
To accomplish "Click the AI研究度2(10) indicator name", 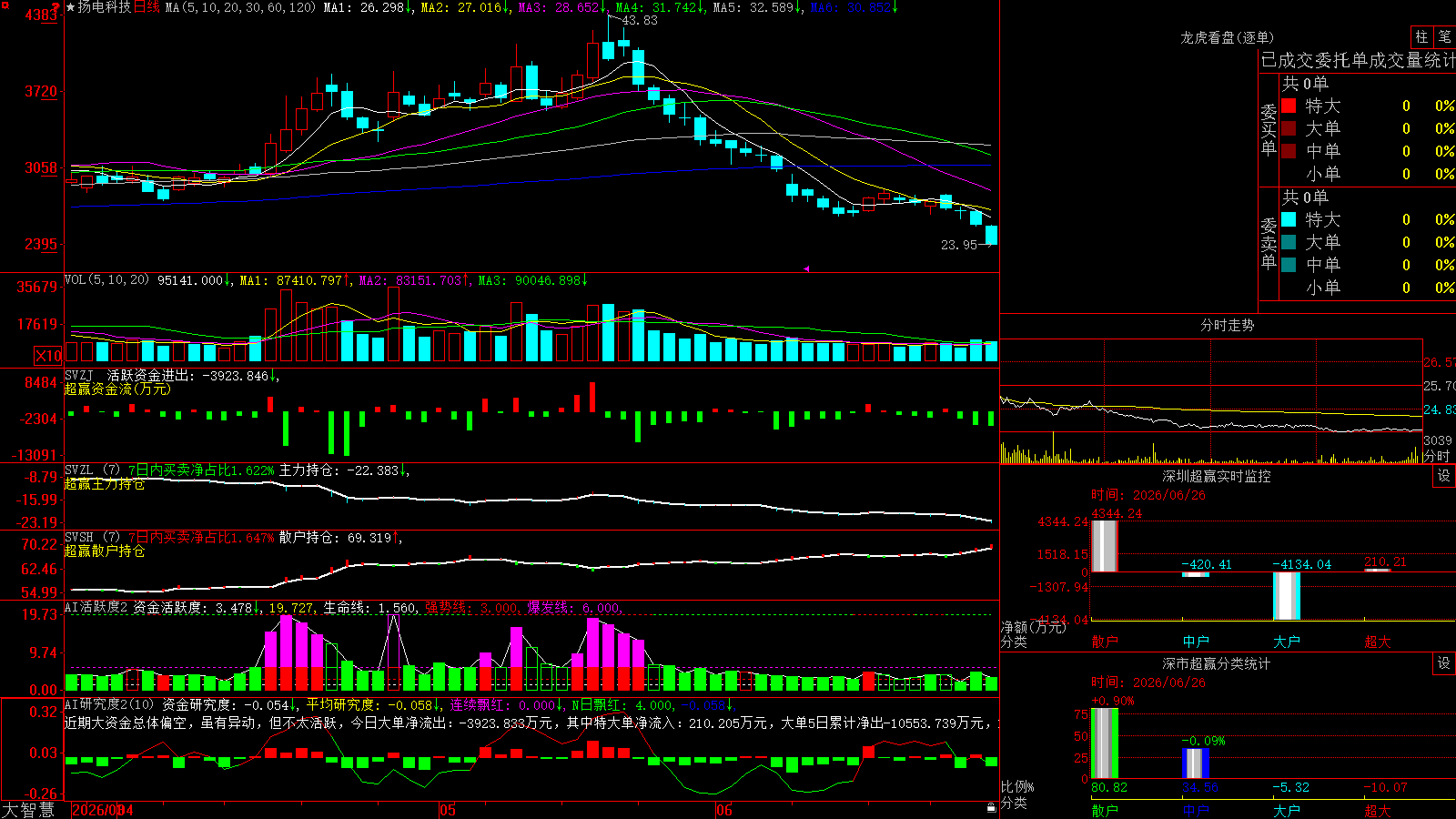I will [109, 704].
